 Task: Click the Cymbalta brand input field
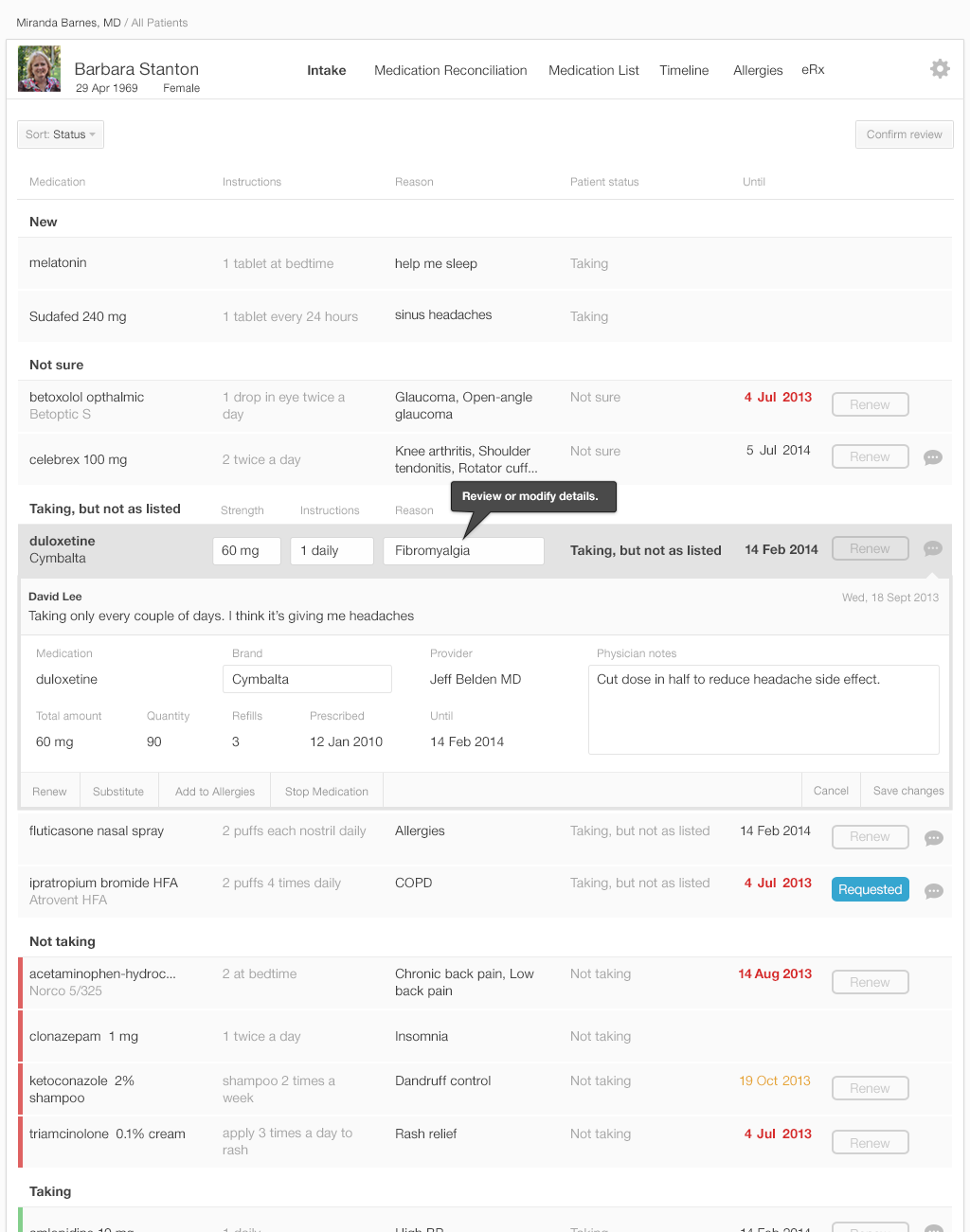click(307, 679)
